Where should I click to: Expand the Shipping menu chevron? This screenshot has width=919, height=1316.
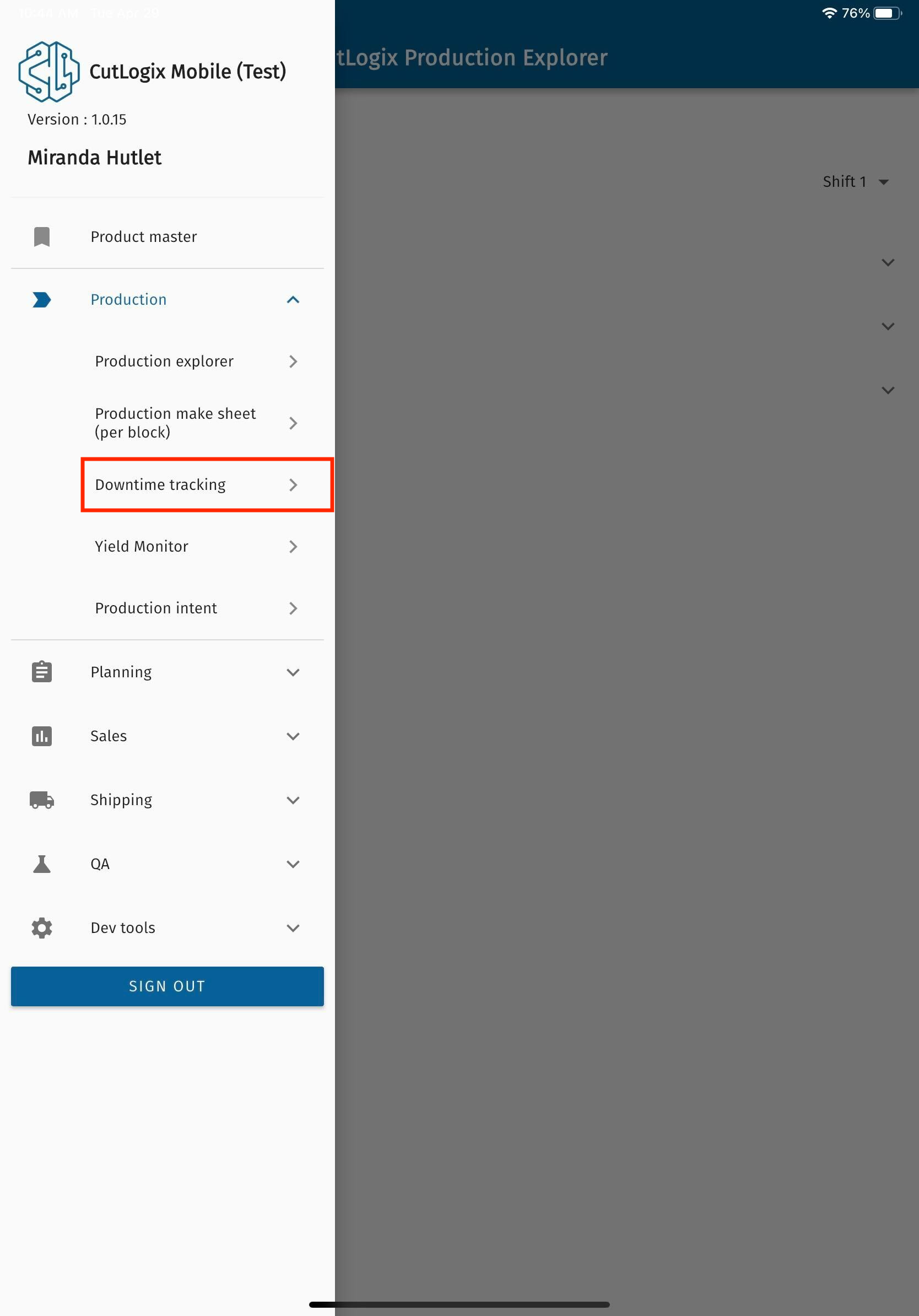(293, 800)
